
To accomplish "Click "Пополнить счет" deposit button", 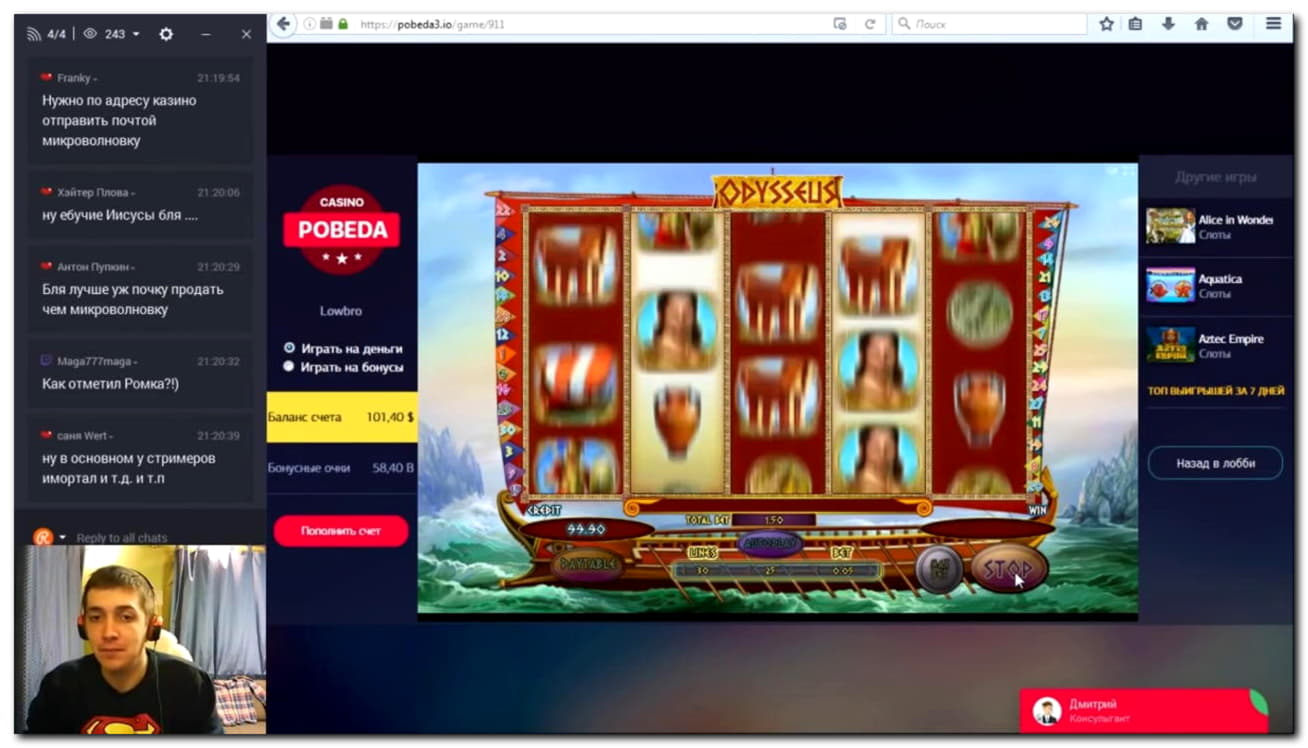I will tap(341, 531).
